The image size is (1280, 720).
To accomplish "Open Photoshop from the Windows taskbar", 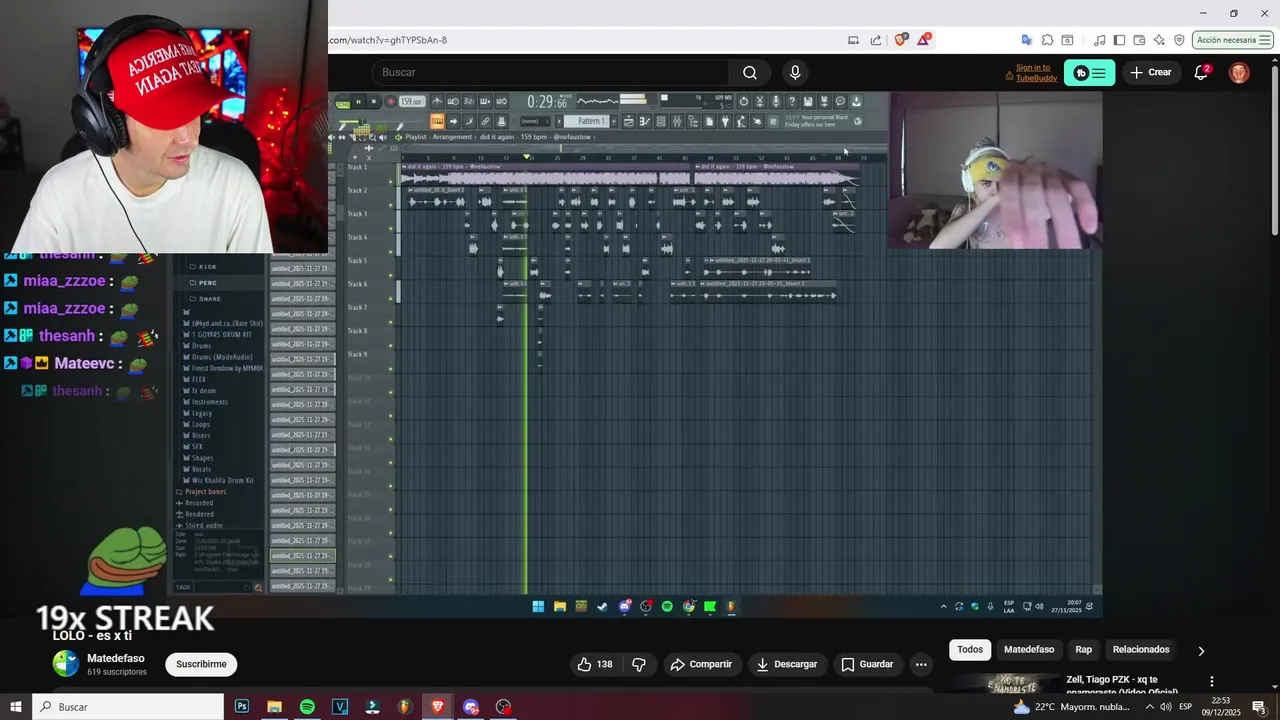I will [242, 707].
